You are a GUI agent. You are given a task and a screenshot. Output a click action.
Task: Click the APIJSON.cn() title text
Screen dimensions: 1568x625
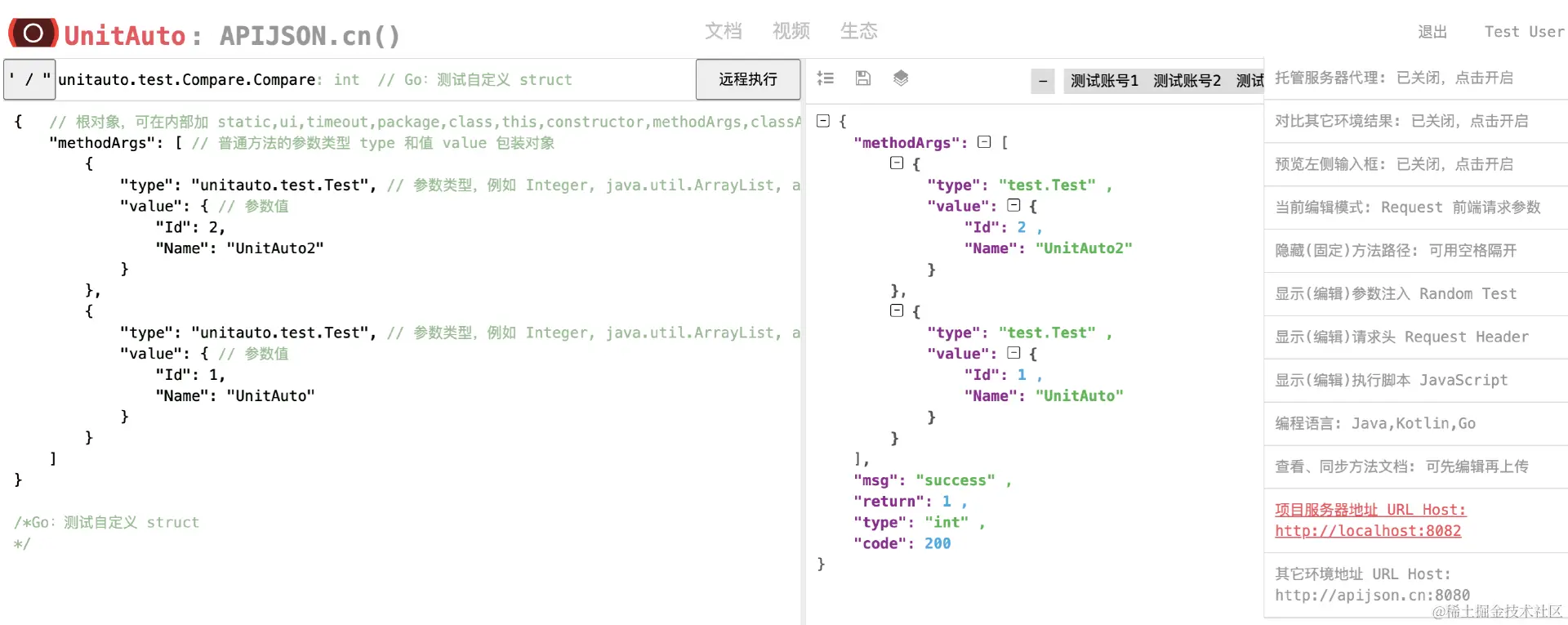[310, 36]
